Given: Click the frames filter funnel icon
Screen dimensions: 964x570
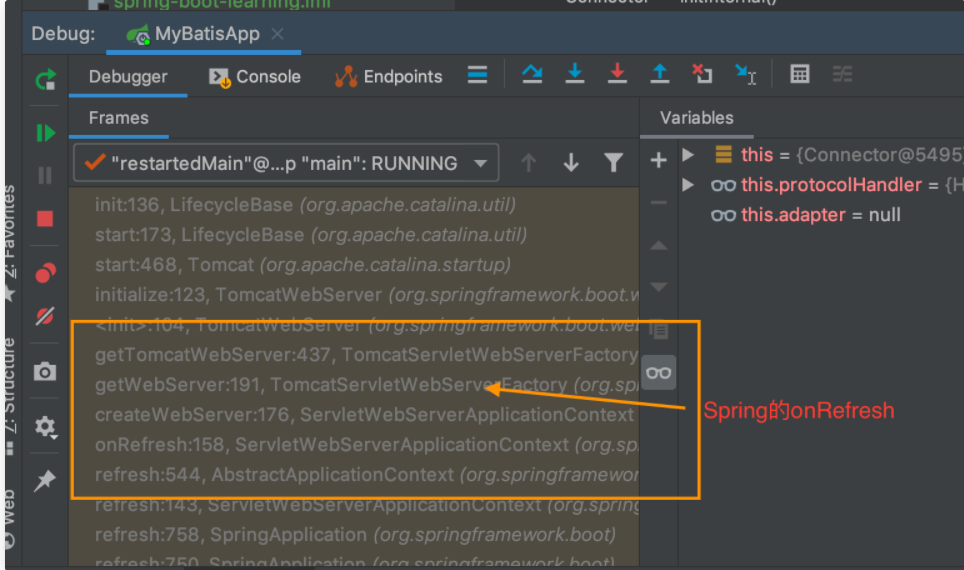Looking at the screenshot, I should (x=614, y=163).
